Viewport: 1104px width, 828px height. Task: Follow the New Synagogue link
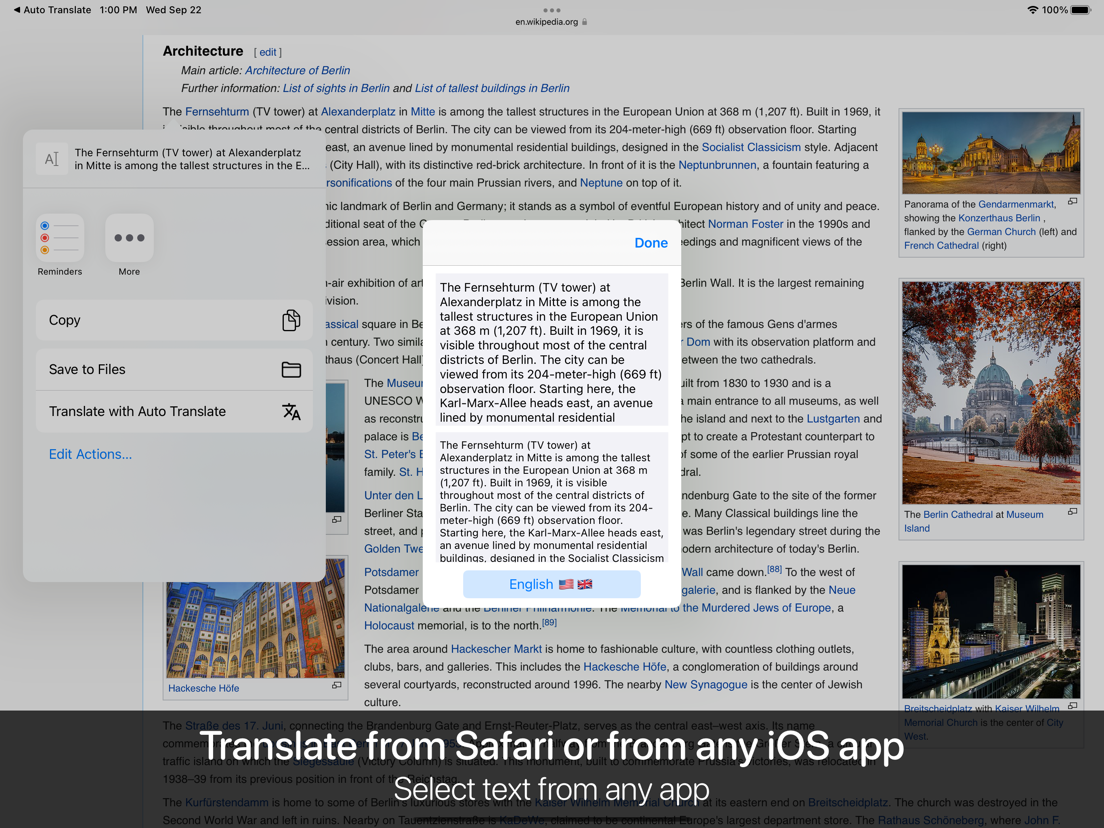tap(705, 684)
